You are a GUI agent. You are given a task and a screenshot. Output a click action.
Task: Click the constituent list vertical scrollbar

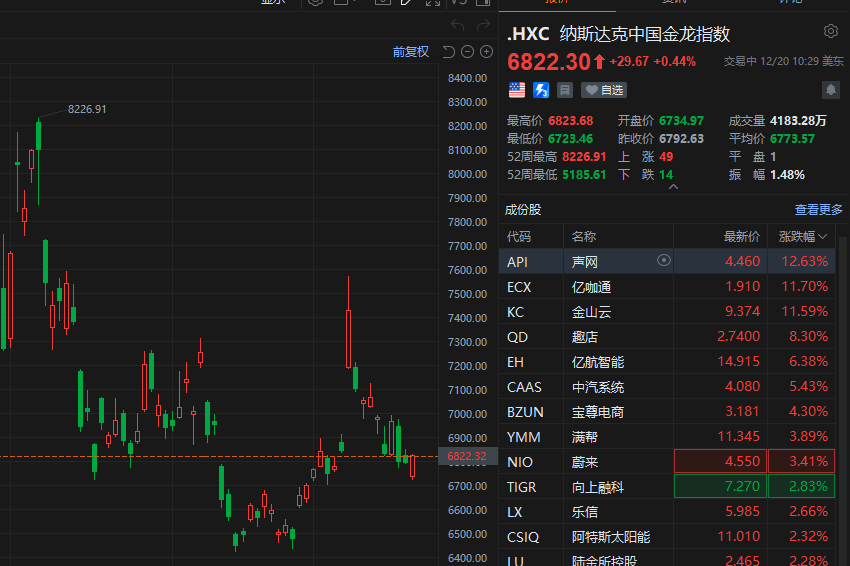[845, 400]
